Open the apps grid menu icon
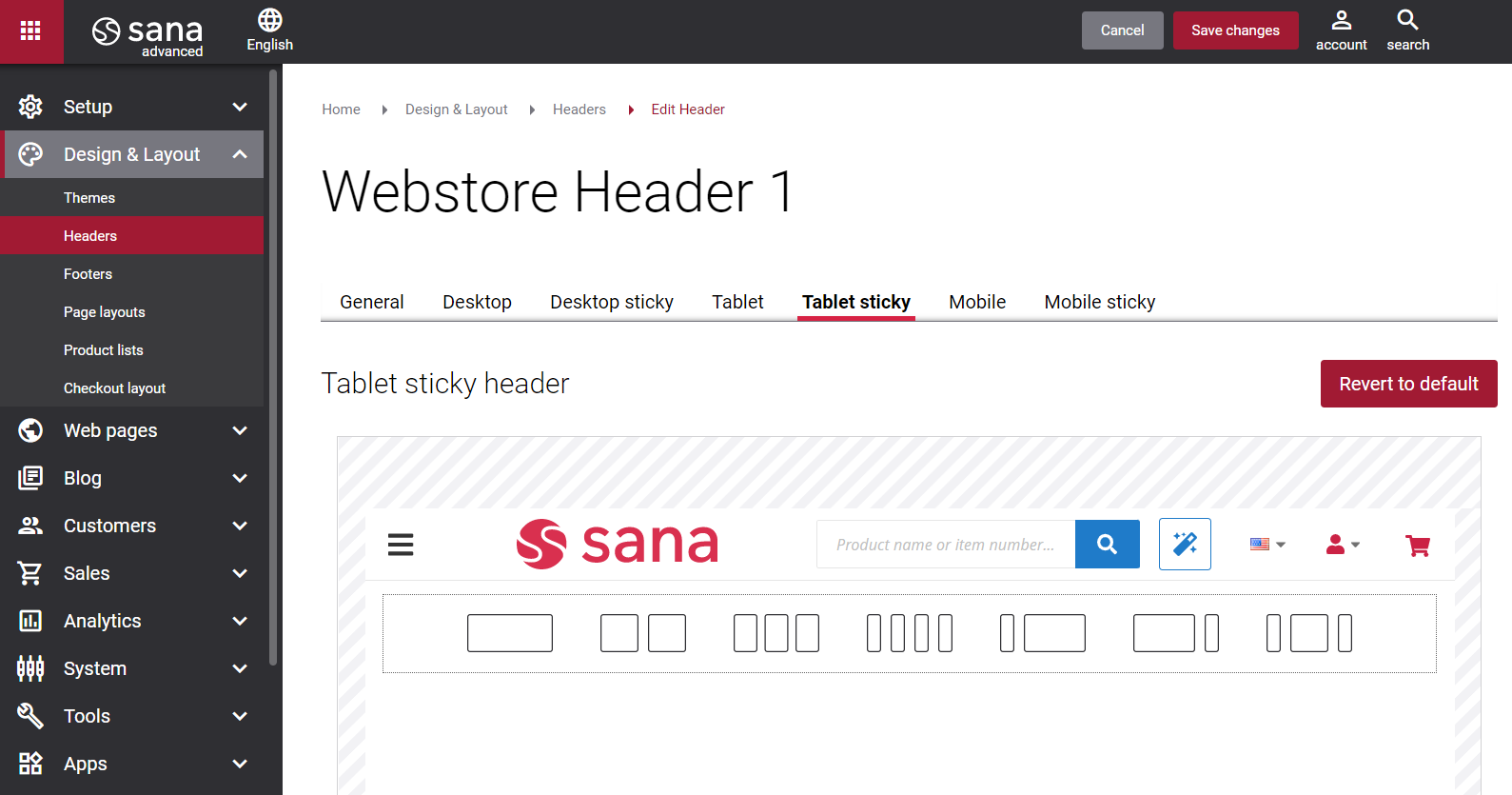This screenshot has height=795, width=1512. coord(30,30)
